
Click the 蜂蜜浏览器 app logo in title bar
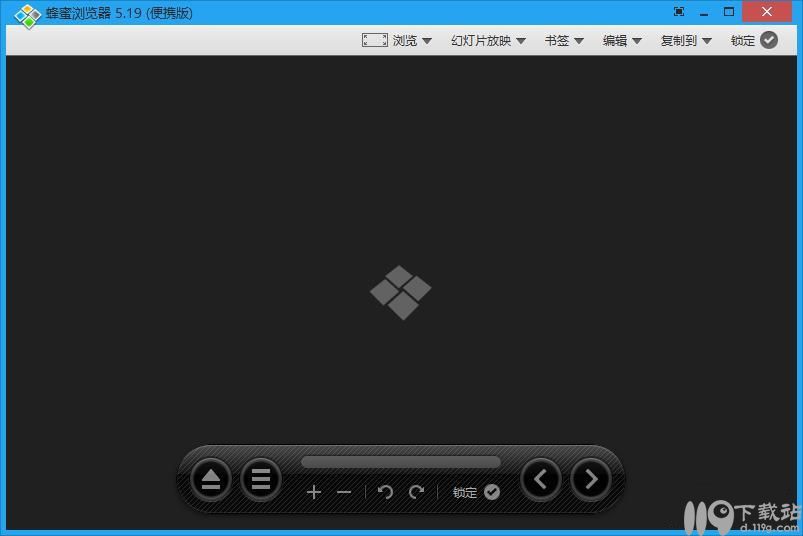tap(27, 14)
